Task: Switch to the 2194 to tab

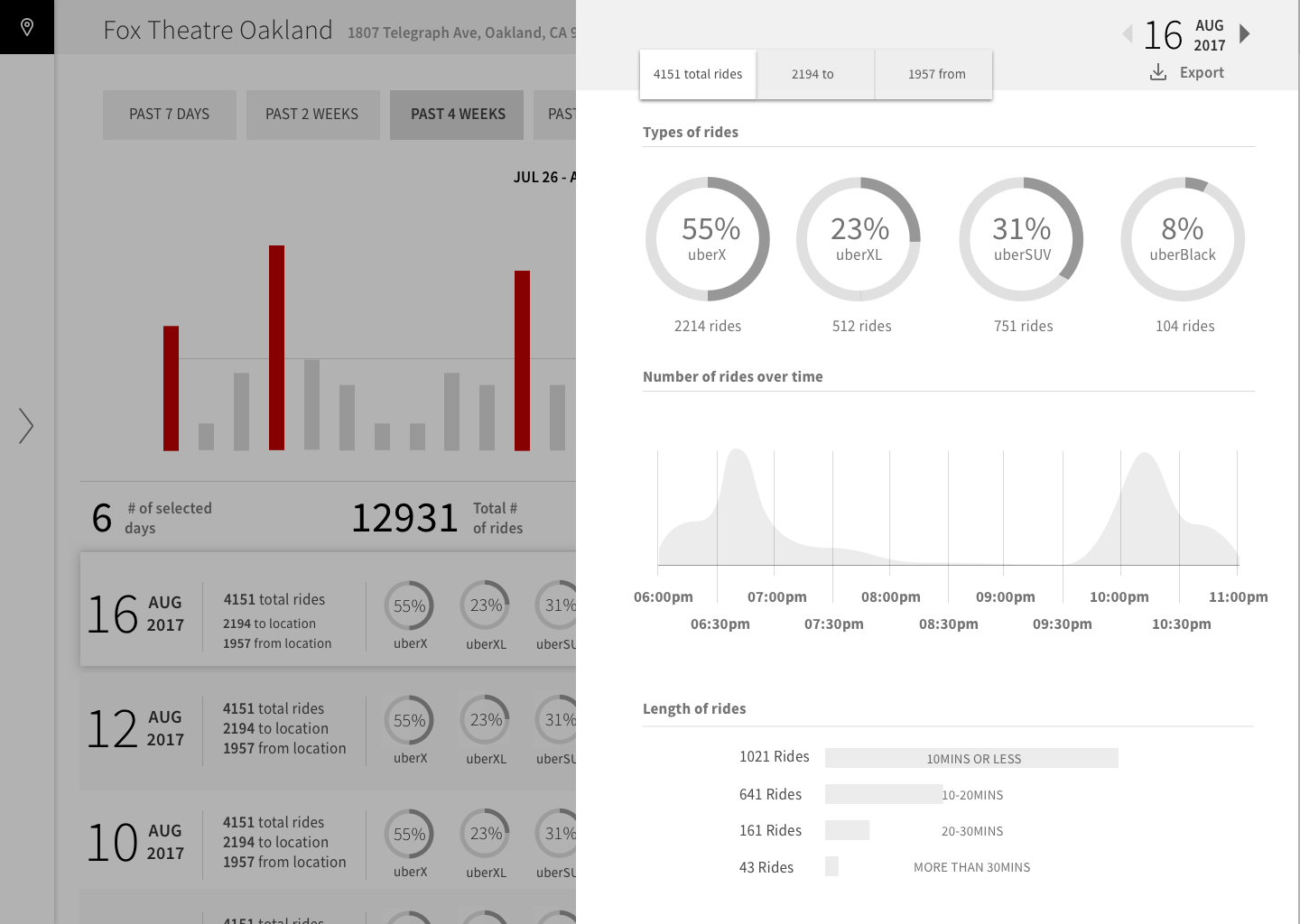Action: pyautogui.click(x=815, y=74)
